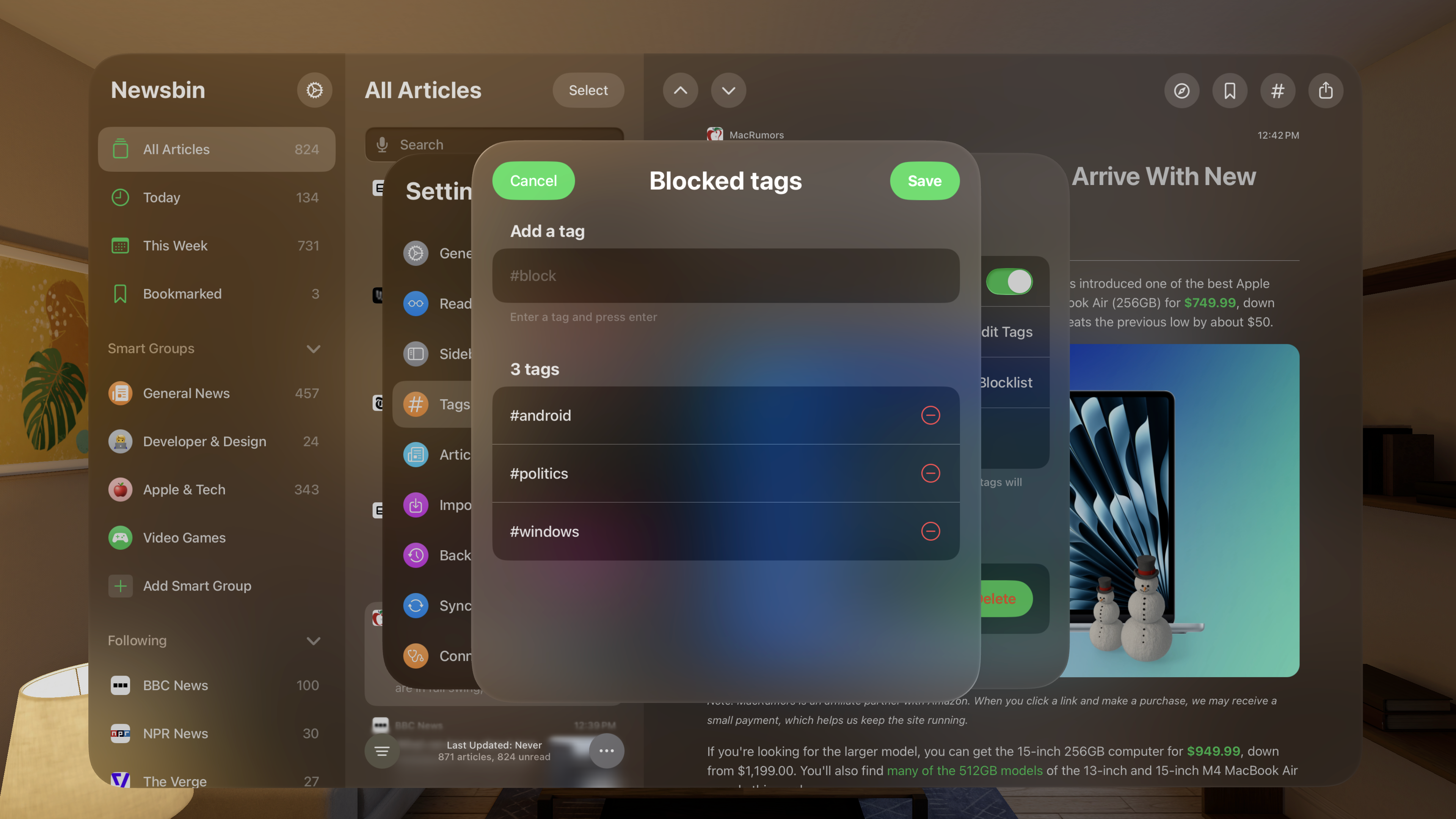Image resolution: width=1456 pixels, height=819 pixels.
Task: Follow the $749.99 price link
Action: (1210, 303)
